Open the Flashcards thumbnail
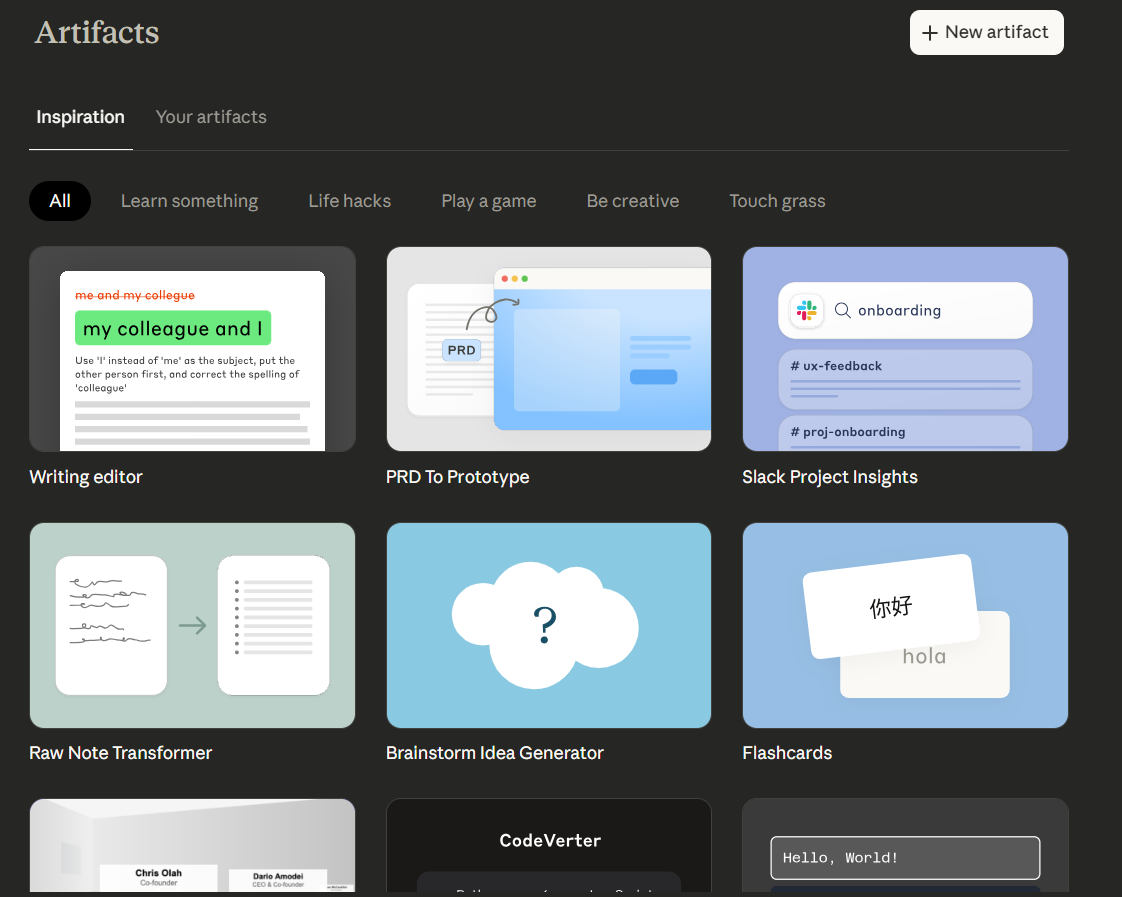Viewport: 1122px width, 897px height. [x=905, y=625]
